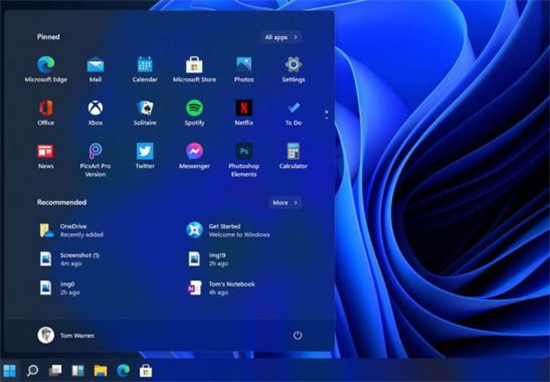The width and height of the screenshot is (550, 382).
Task: Launch Netflix
Action: pos(244,113)
